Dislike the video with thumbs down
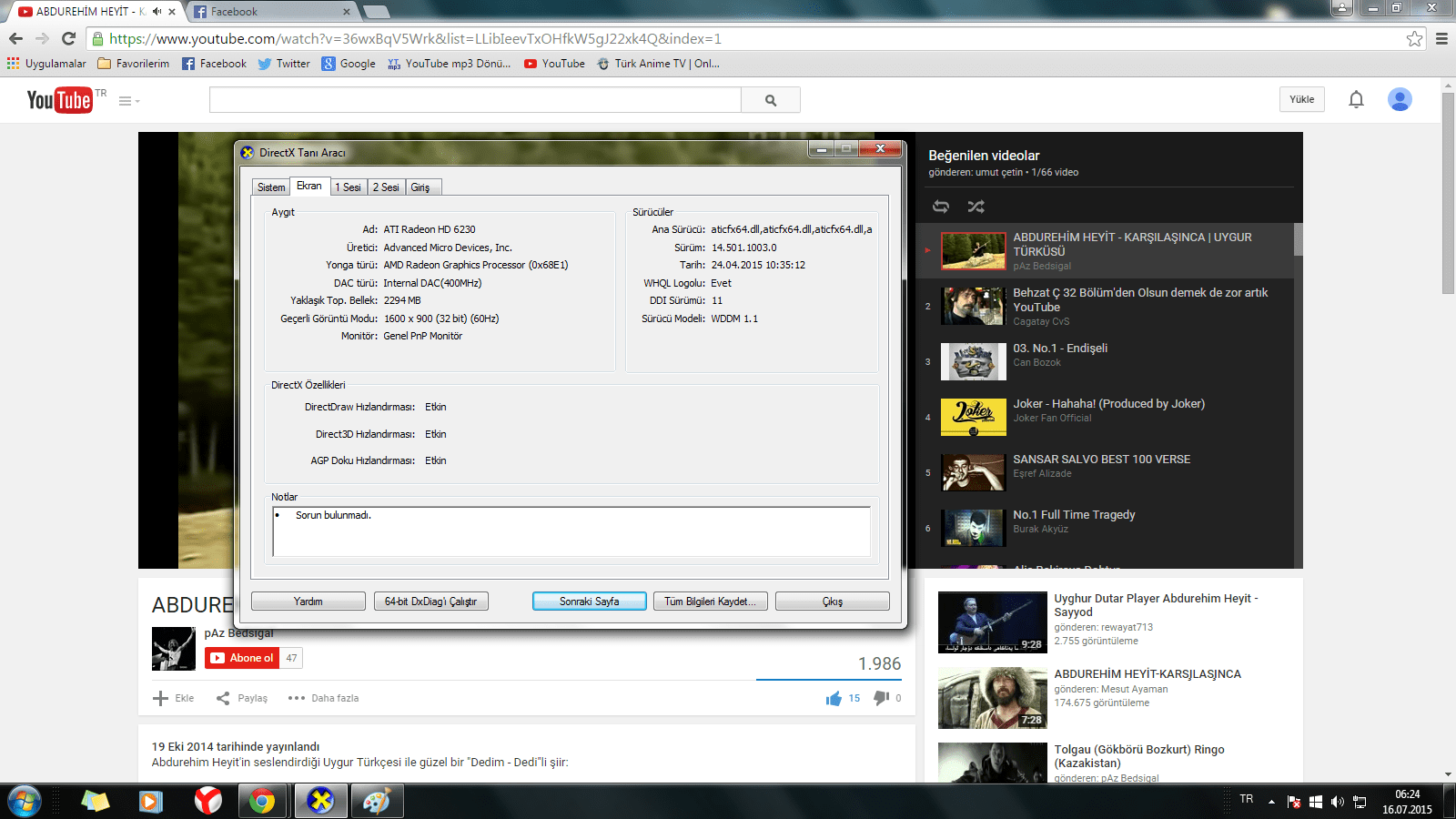The height and width of the screenshot is (819, 1456). [881, 698]
